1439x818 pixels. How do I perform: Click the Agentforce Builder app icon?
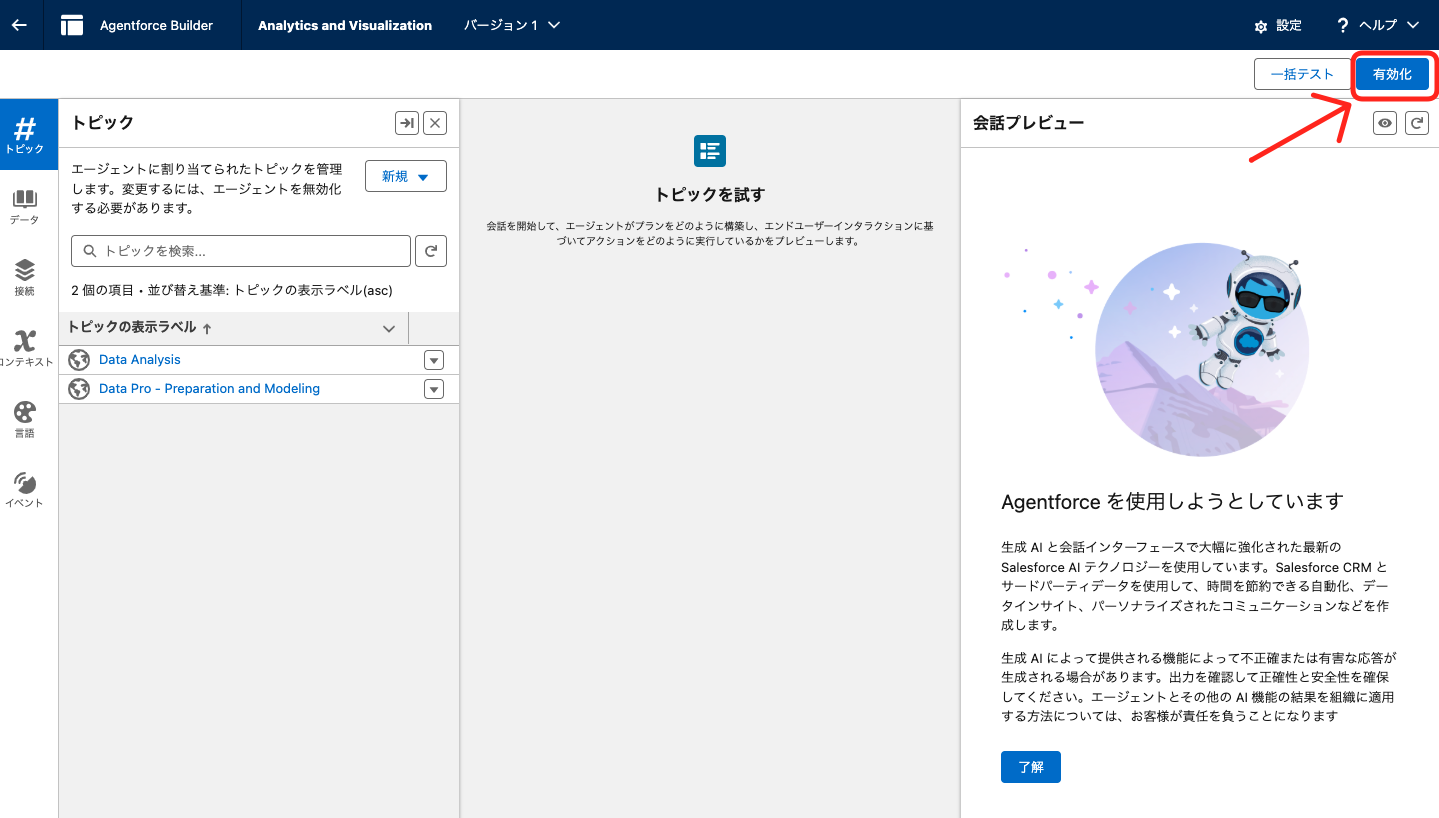coord(72,25)
